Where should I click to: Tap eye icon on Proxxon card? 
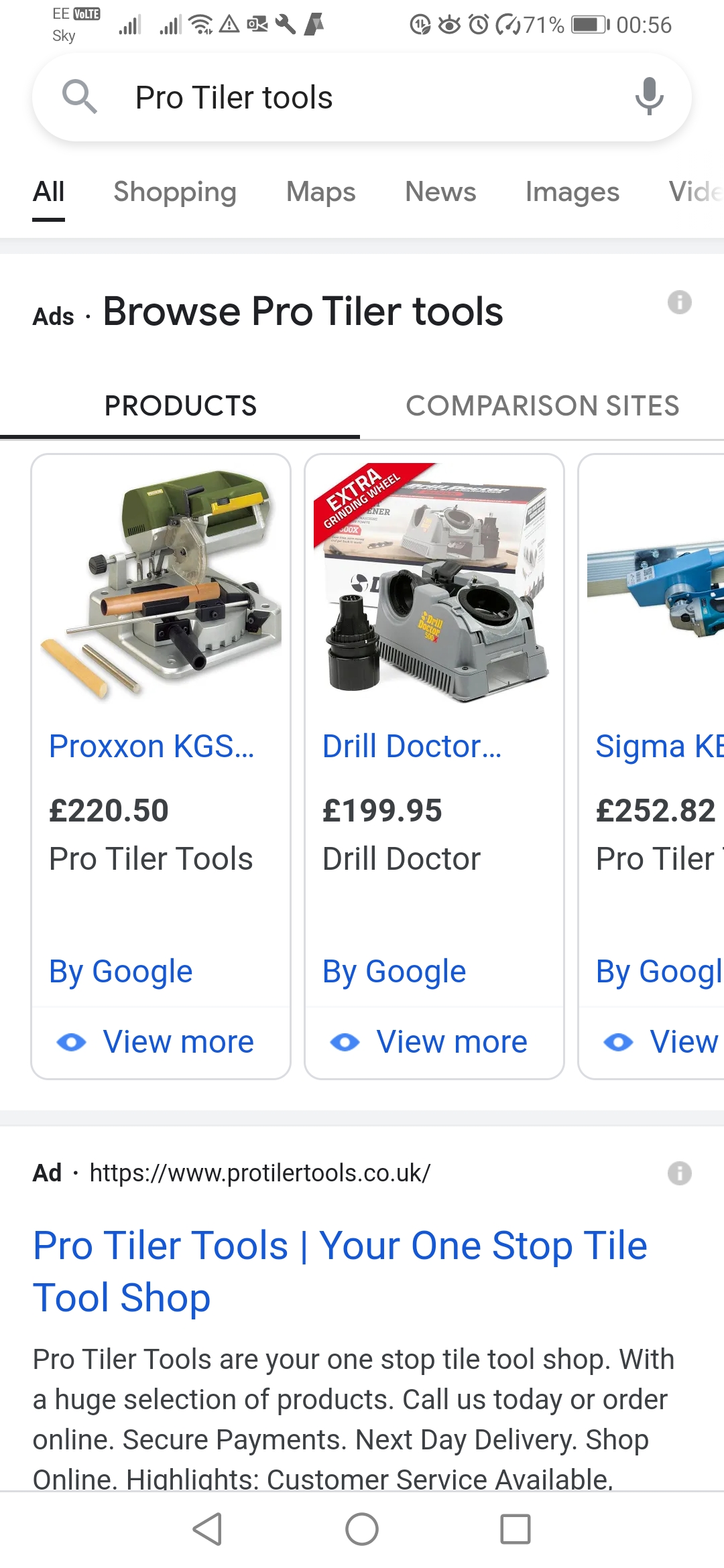click(x=72, y=1042)
